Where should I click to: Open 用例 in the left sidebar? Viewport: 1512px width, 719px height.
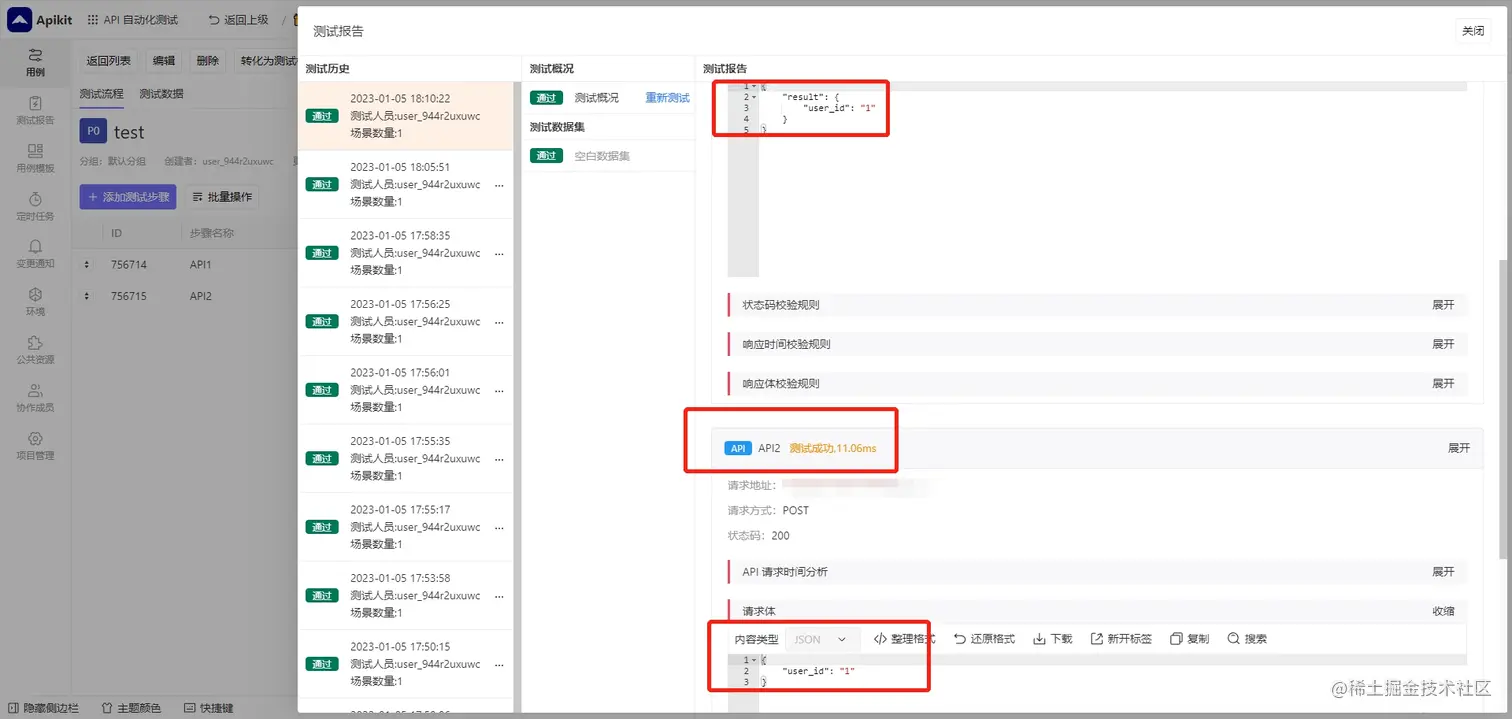(35, 62)
